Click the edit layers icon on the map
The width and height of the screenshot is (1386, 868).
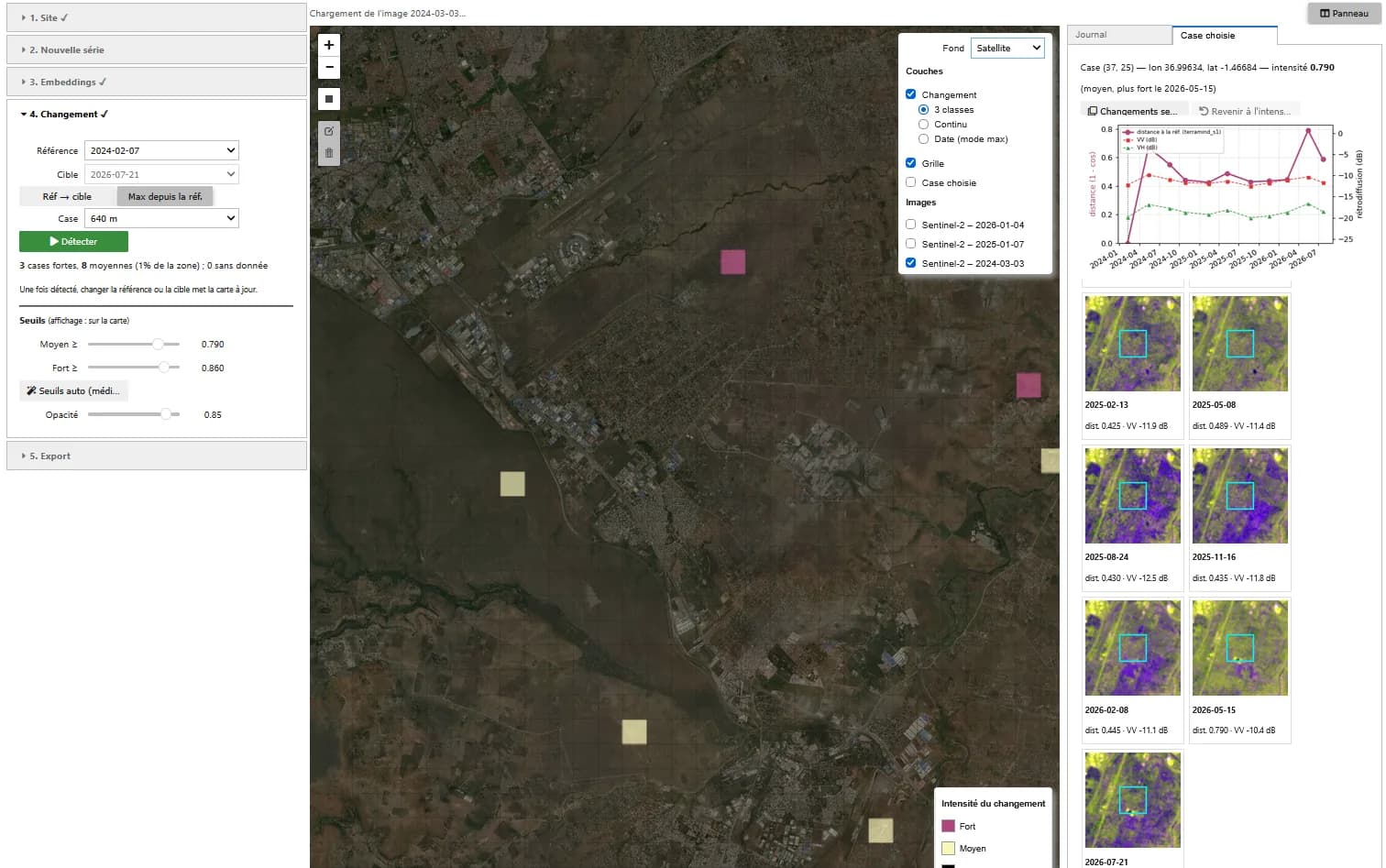329,131
